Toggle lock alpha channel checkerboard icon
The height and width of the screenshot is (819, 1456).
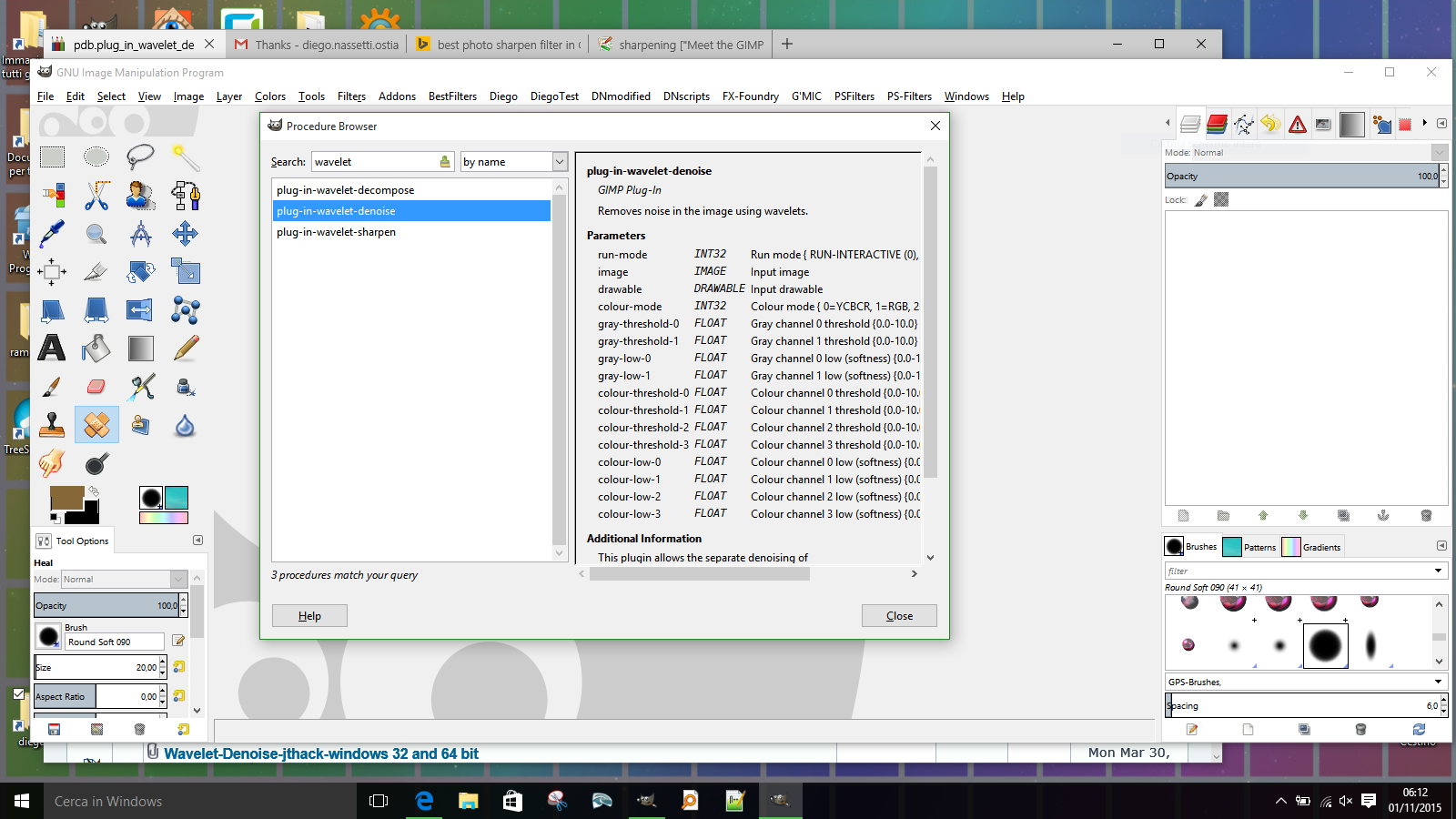click(1221, 200)
